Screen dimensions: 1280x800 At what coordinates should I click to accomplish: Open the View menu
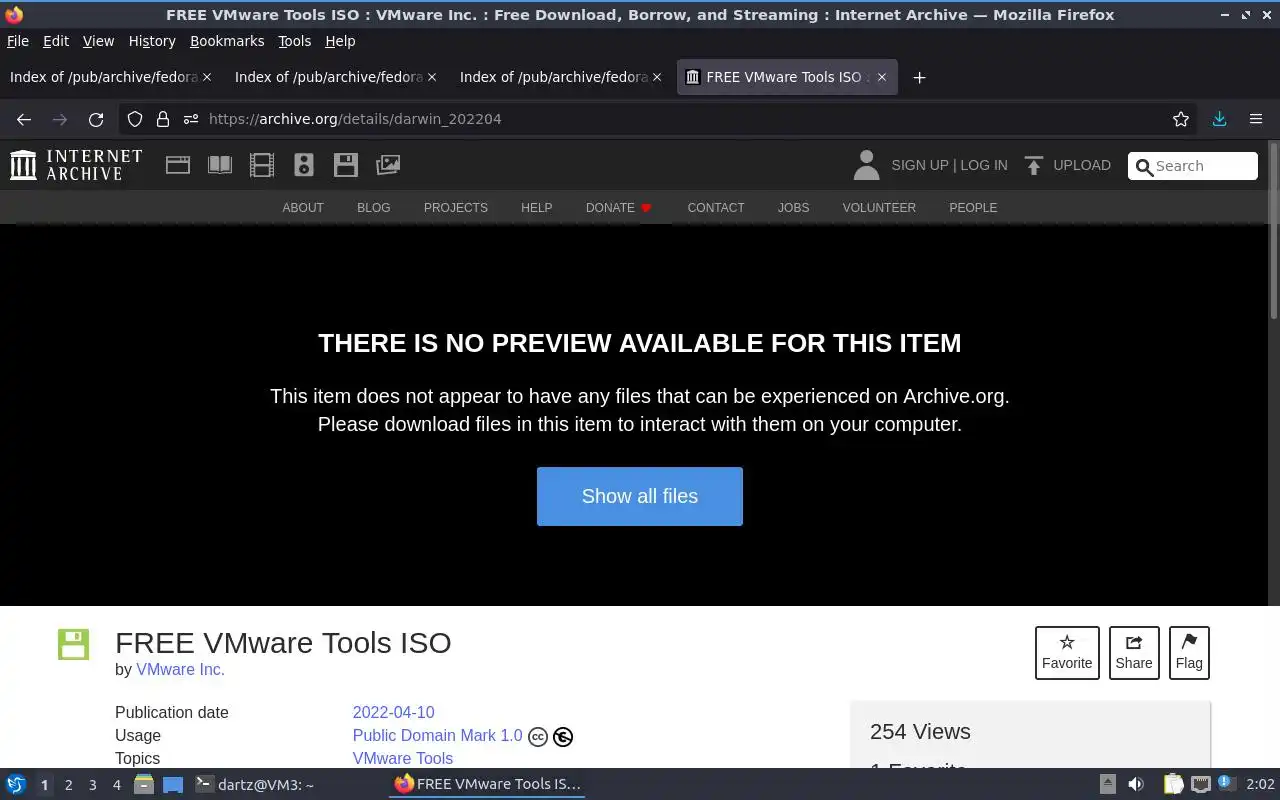[x=98, y=41]
